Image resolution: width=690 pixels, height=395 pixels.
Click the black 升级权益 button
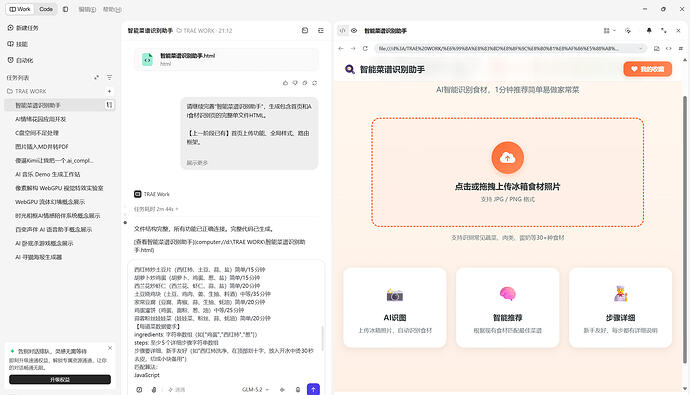[60, 379]
